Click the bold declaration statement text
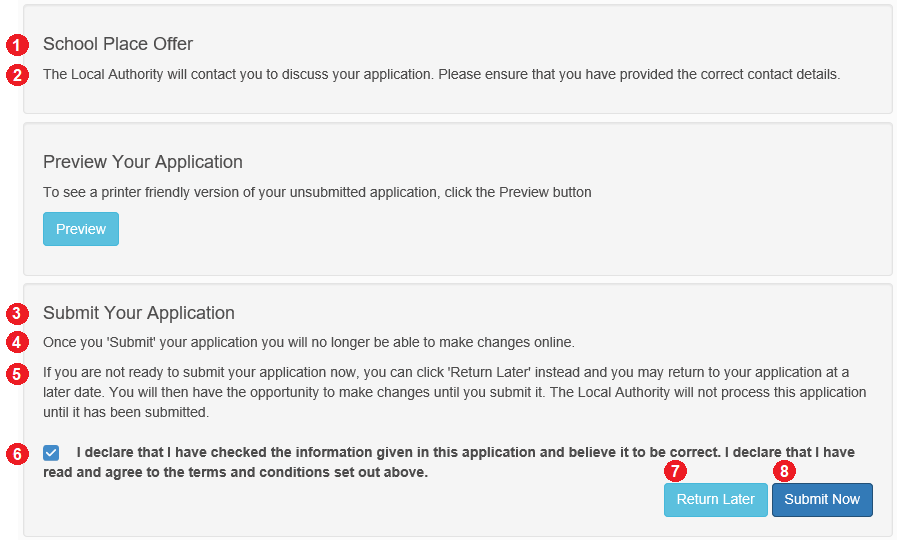The image size is (897, 541). (449, 462)
